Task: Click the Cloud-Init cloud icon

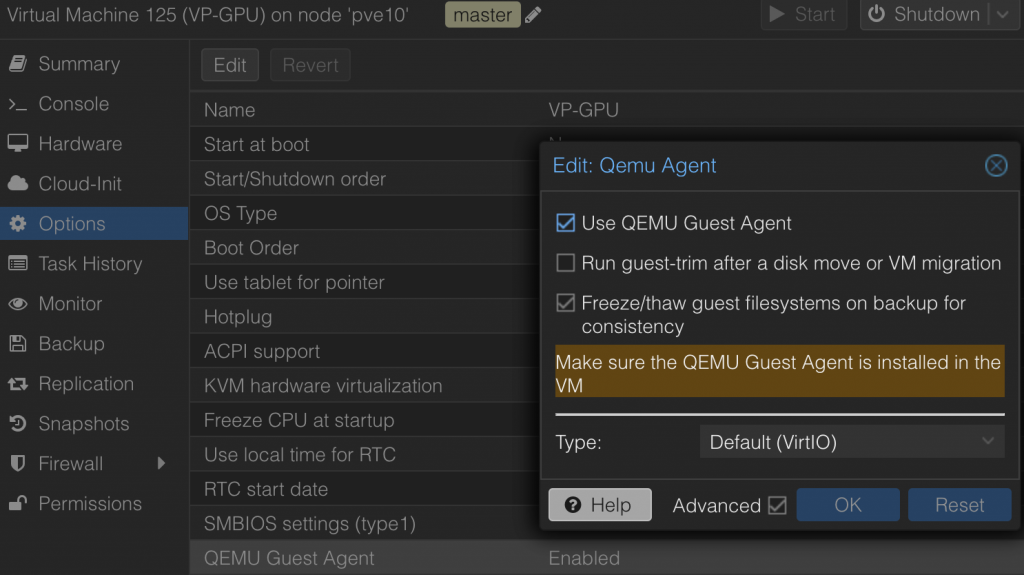Action: (18, 184)
